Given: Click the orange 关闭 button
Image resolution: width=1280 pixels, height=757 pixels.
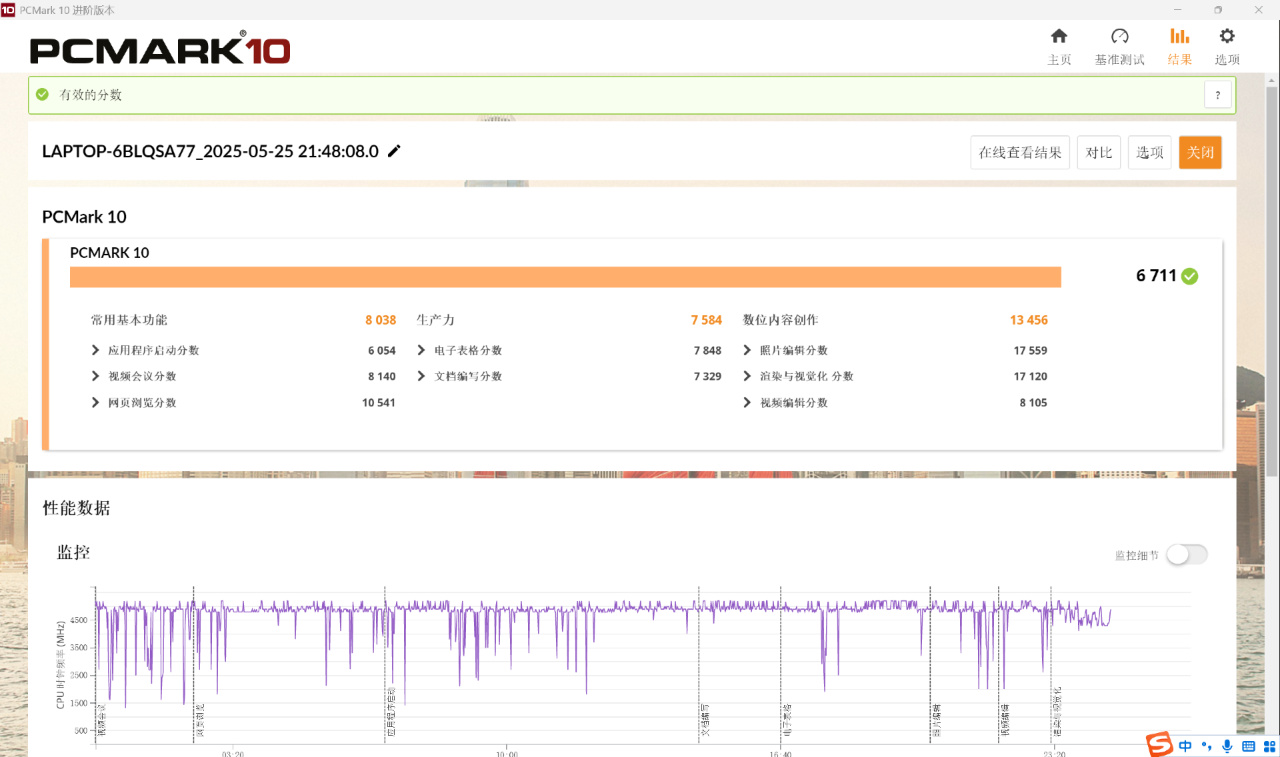Looking at the screenshot, I should [1200, 152].
